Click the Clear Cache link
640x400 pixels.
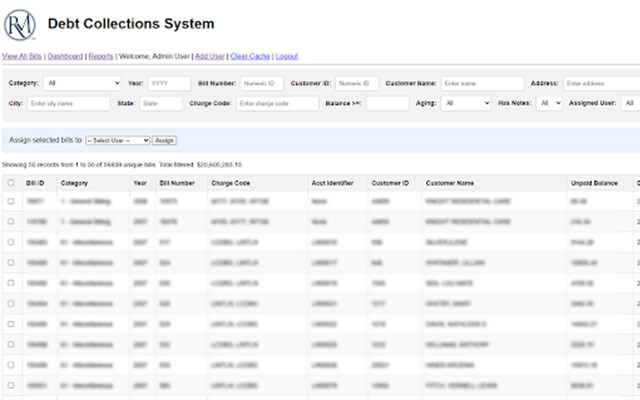point(250,56)
